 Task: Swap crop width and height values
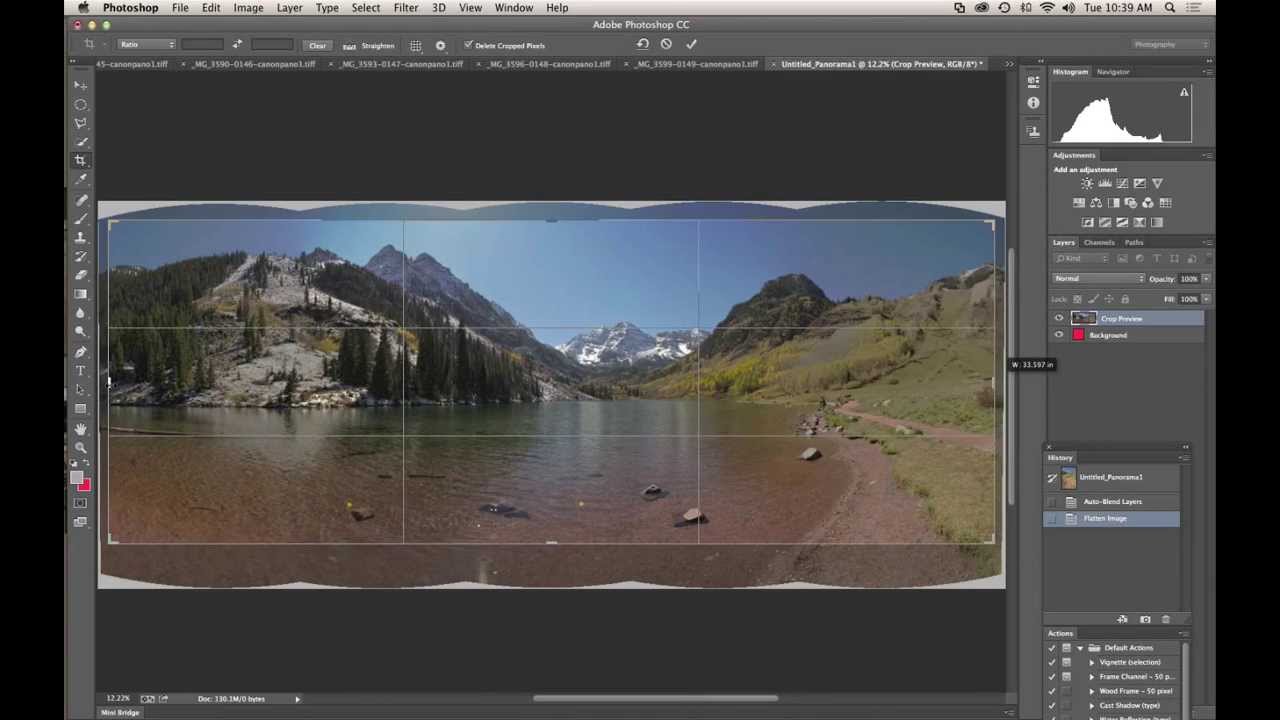(237, 44)
